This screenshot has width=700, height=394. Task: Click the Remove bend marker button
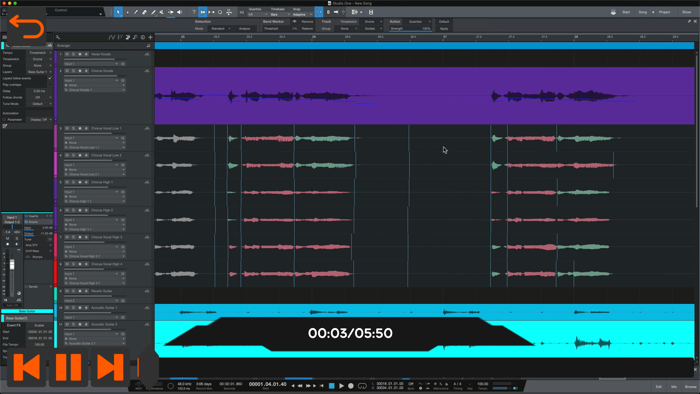tap(308, 21)
